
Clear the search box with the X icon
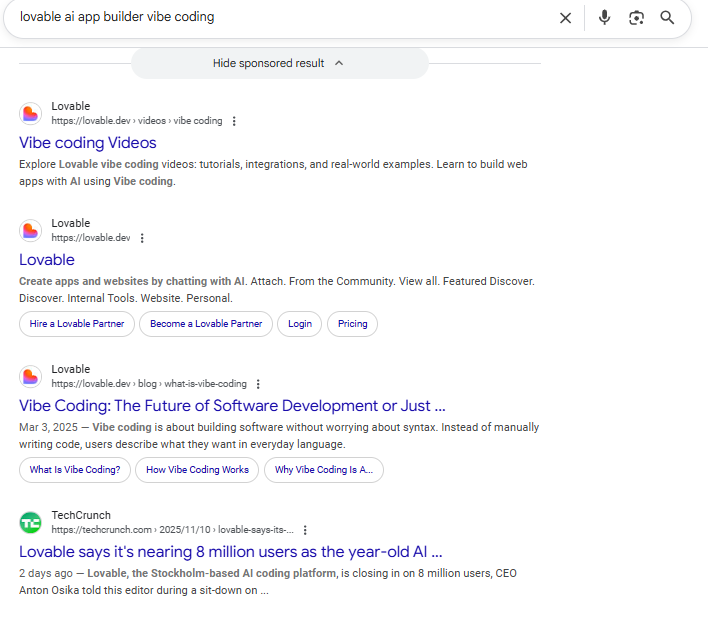pyautogui.click(x=565, y=18)
